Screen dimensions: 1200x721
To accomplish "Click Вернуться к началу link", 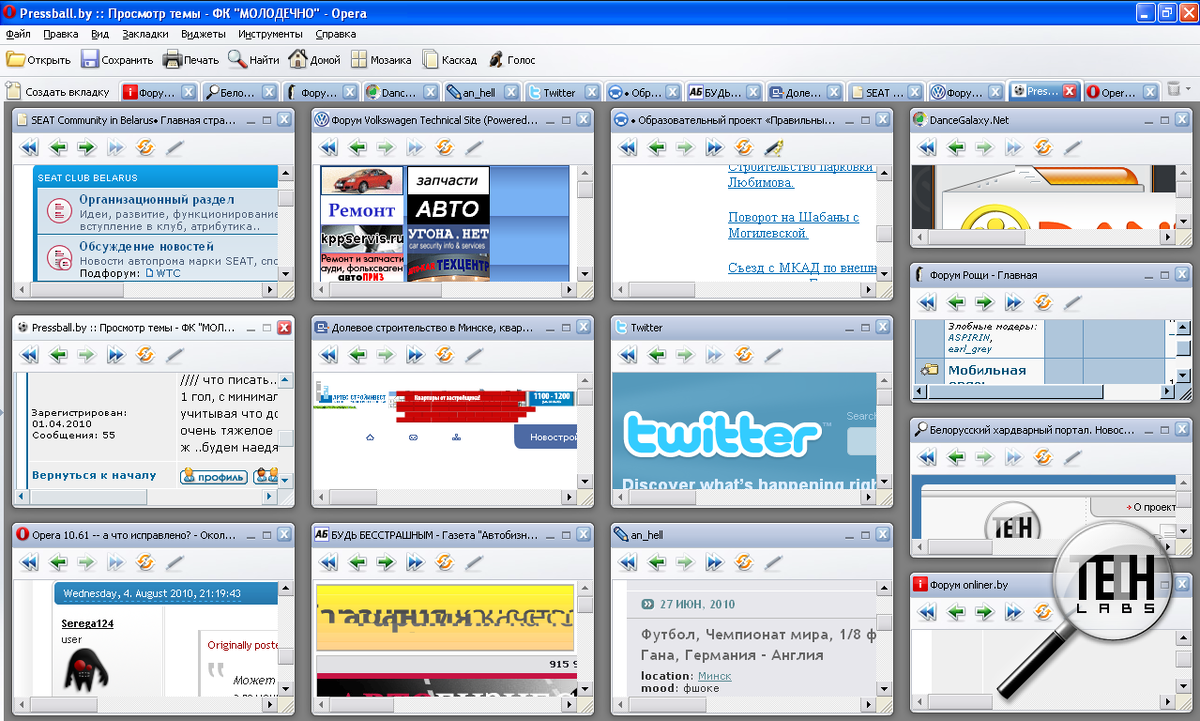I will [x=94, y=475].
